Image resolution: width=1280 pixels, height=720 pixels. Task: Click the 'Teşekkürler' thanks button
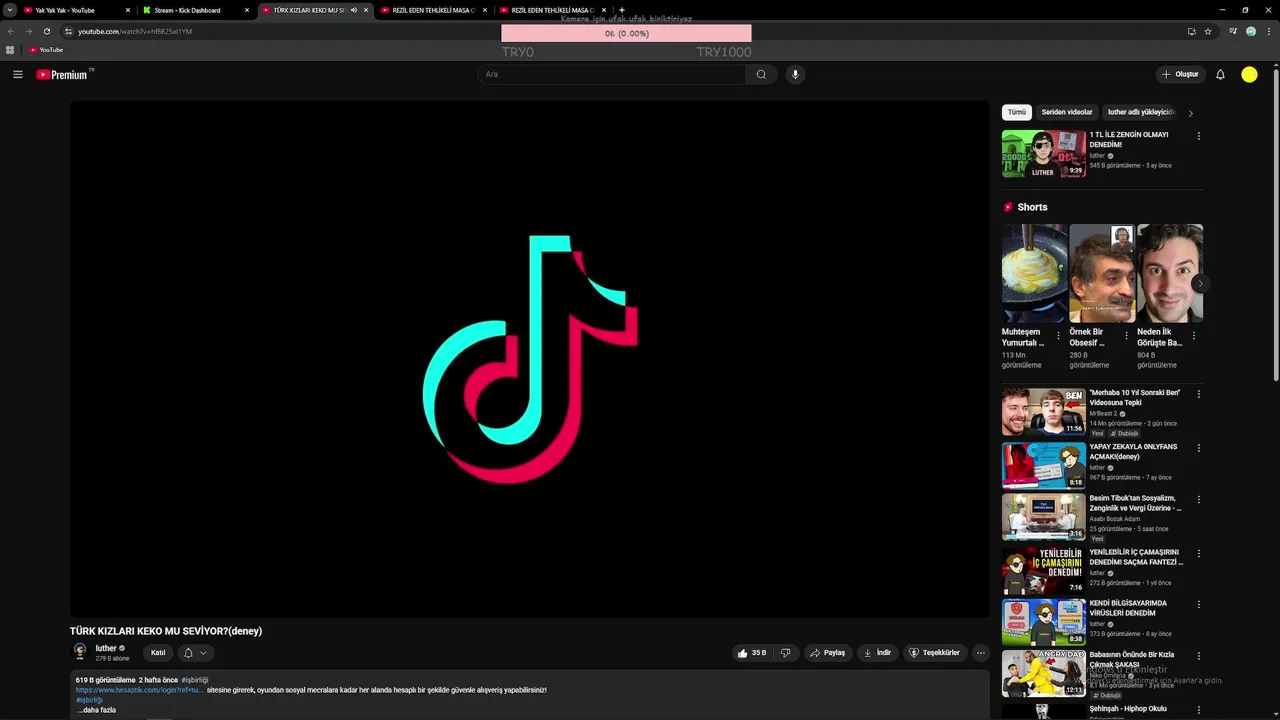(x=934, y=653)
